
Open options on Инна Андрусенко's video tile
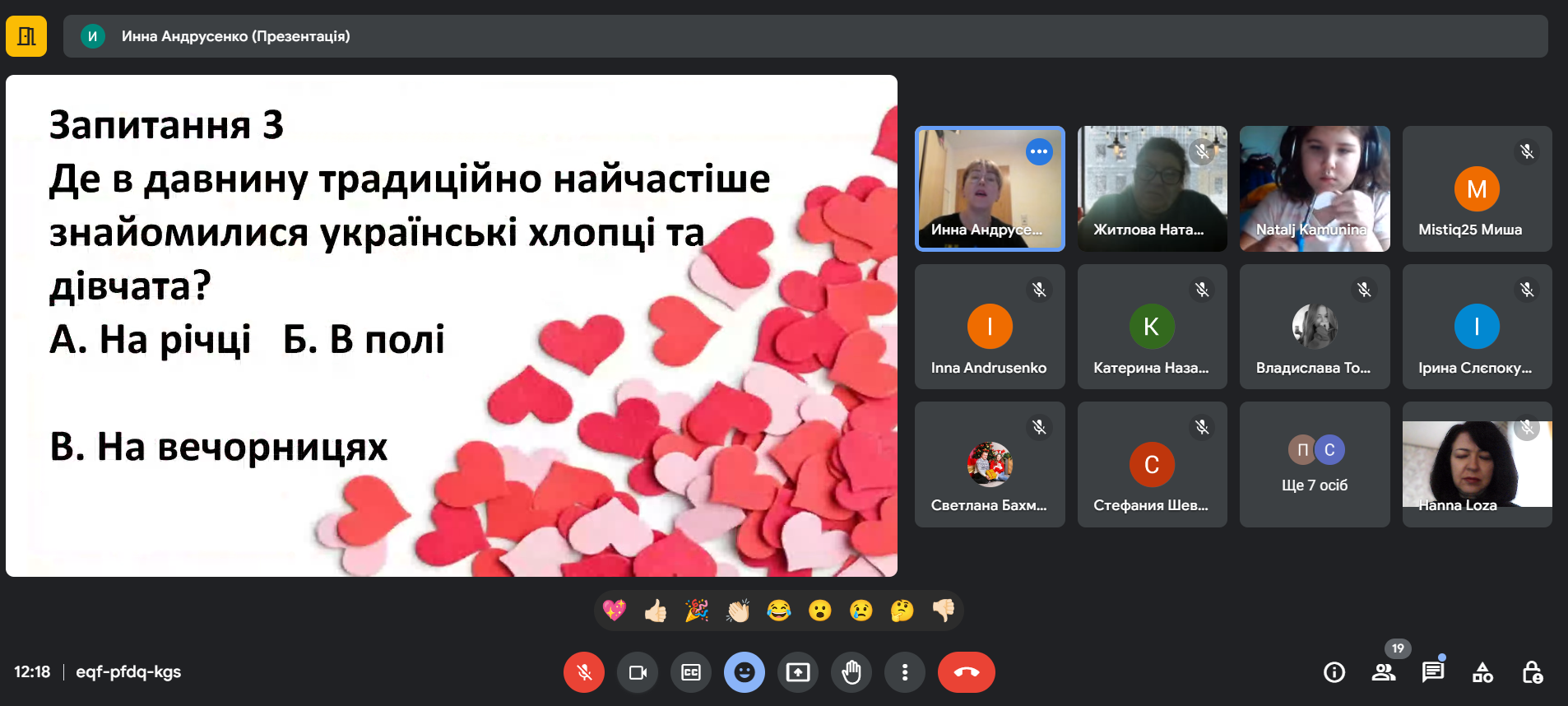tap(1039, 151)
